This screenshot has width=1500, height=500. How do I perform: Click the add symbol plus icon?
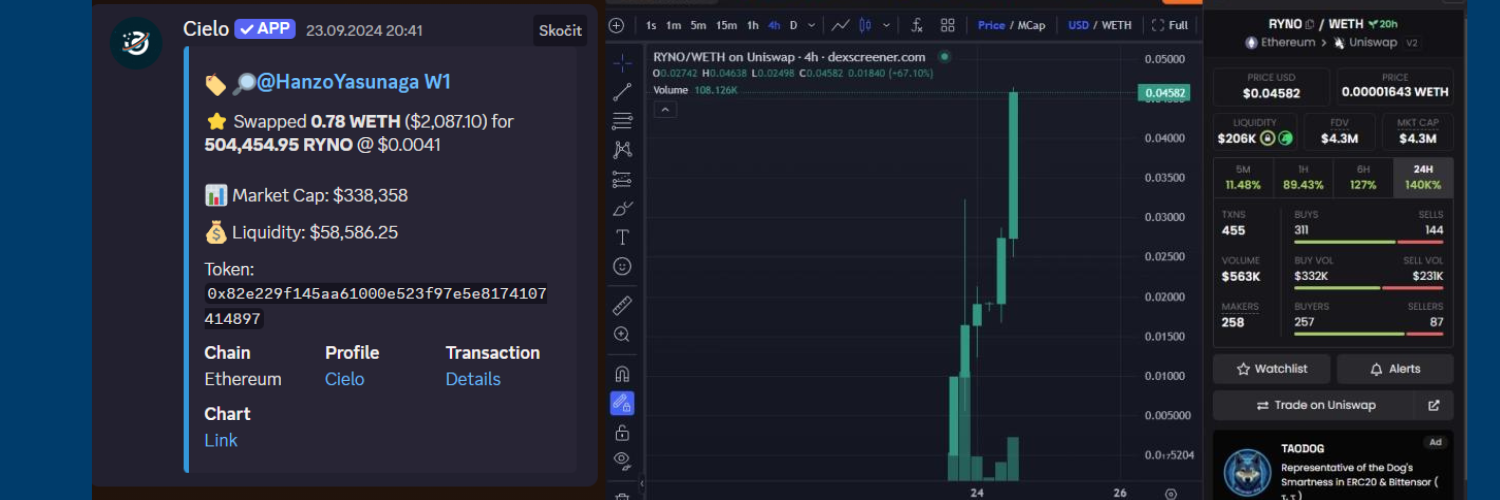(x=616, y=25)
